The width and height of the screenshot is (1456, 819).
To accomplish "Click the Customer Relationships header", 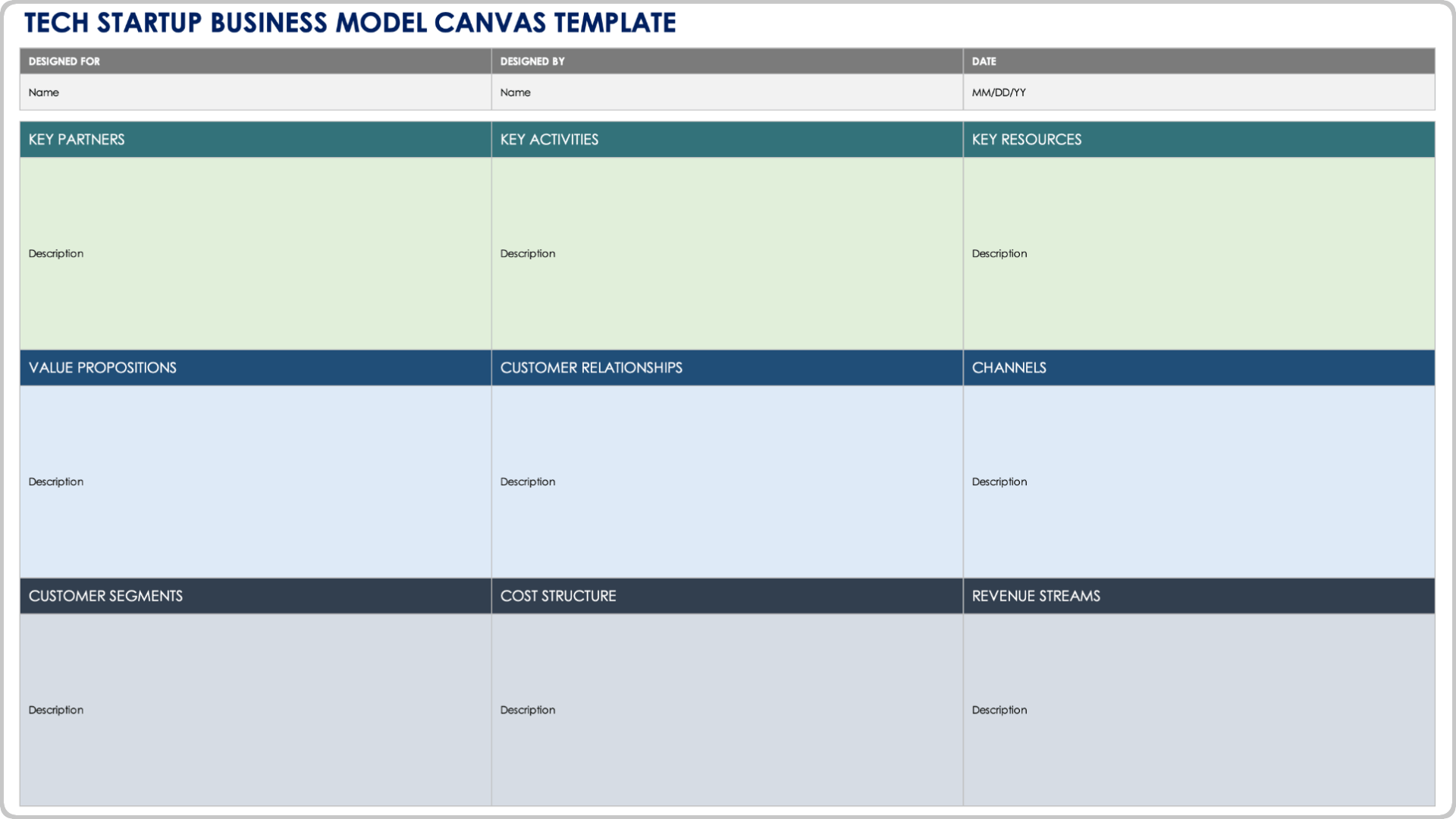I will (x=726, y=368).
